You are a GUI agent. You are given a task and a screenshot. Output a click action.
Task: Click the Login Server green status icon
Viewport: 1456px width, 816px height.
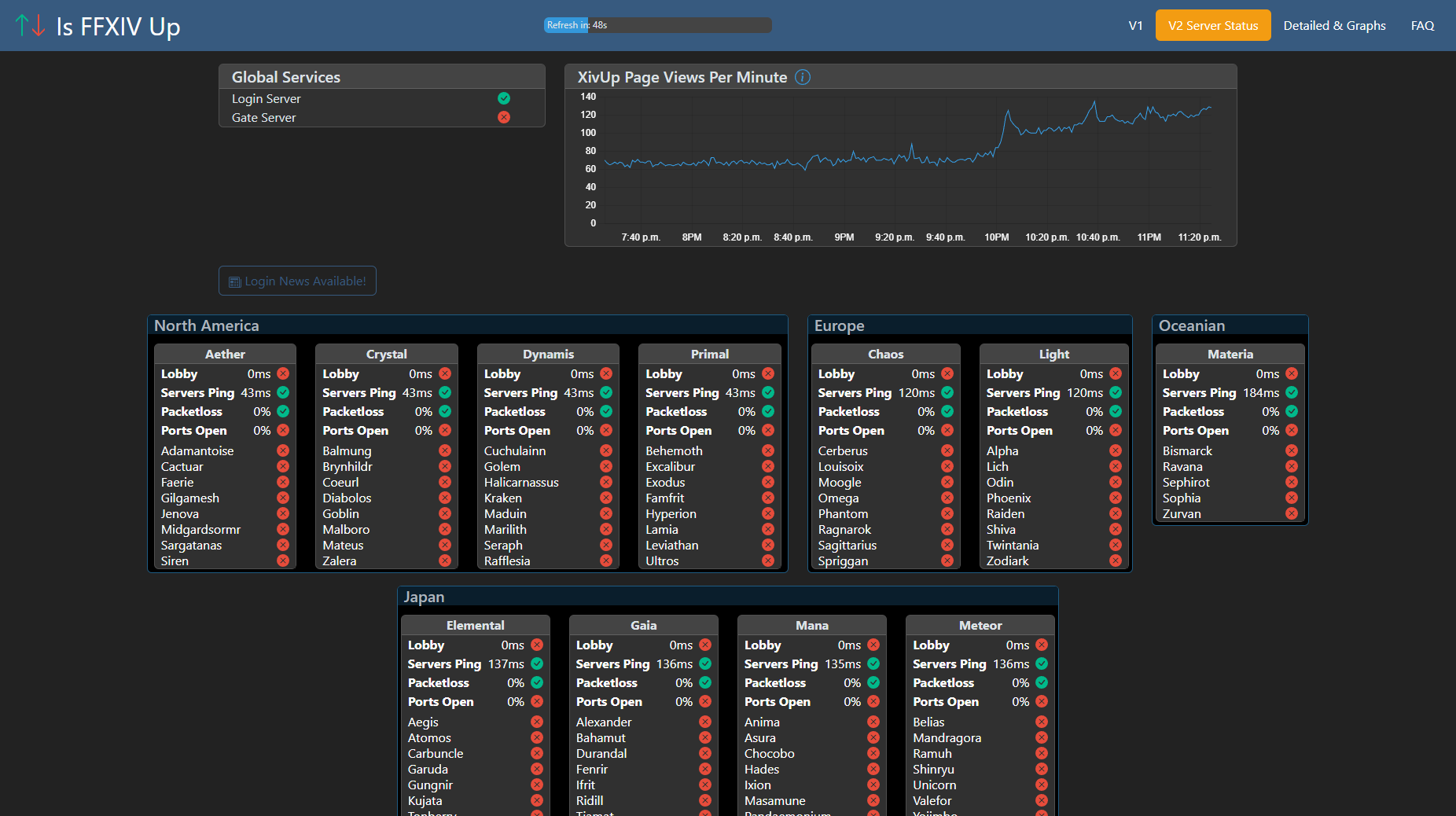point(504,98)
